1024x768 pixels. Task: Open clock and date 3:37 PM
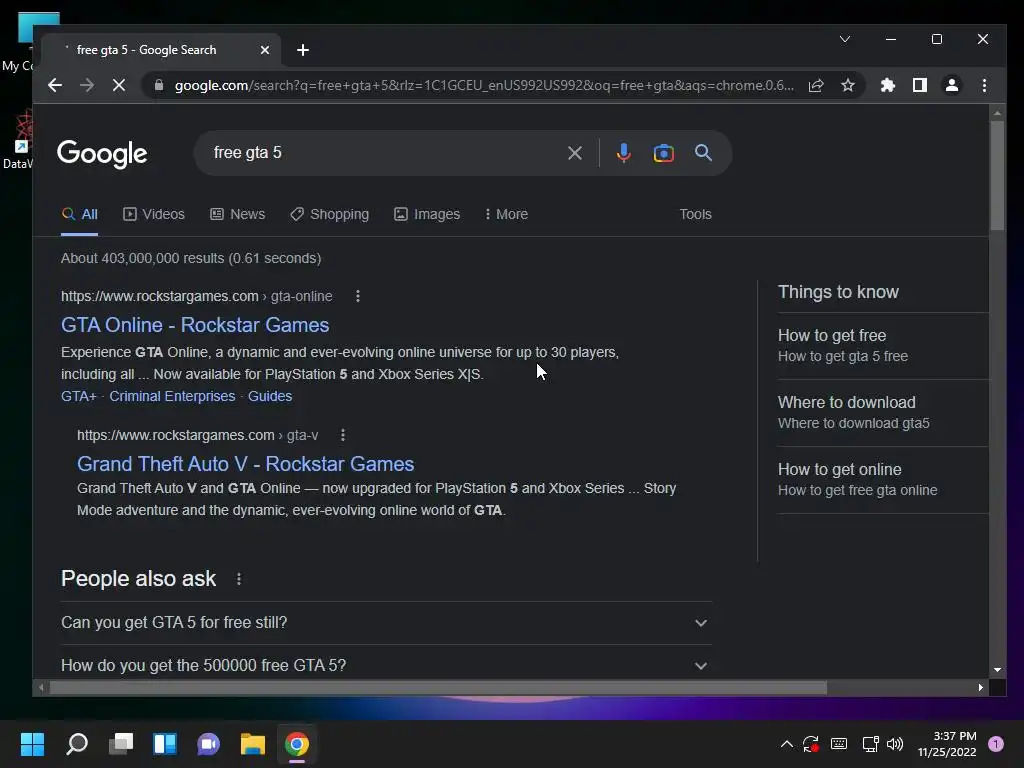click(947, 744)
